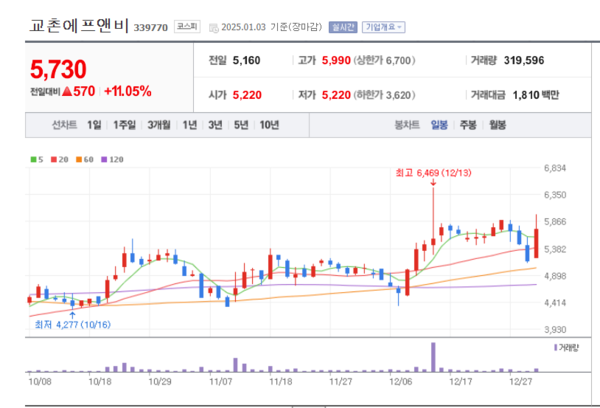Select the 5년 line chart period
This screenshot has width=600, height=408.
[241, 125]
